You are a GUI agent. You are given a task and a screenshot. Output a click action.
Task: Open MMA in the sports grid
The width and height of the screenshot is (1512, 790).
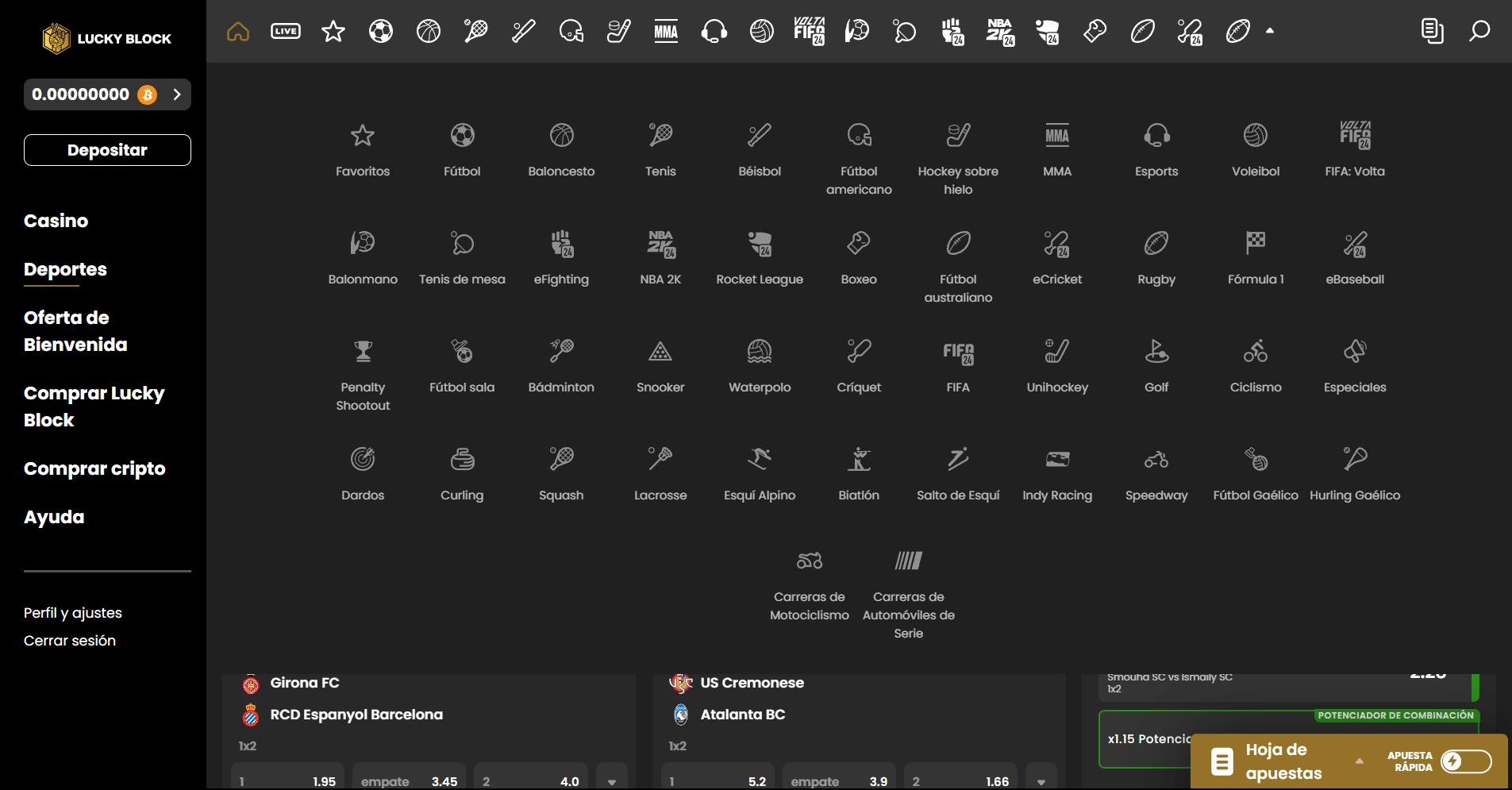click(1057, 150)
